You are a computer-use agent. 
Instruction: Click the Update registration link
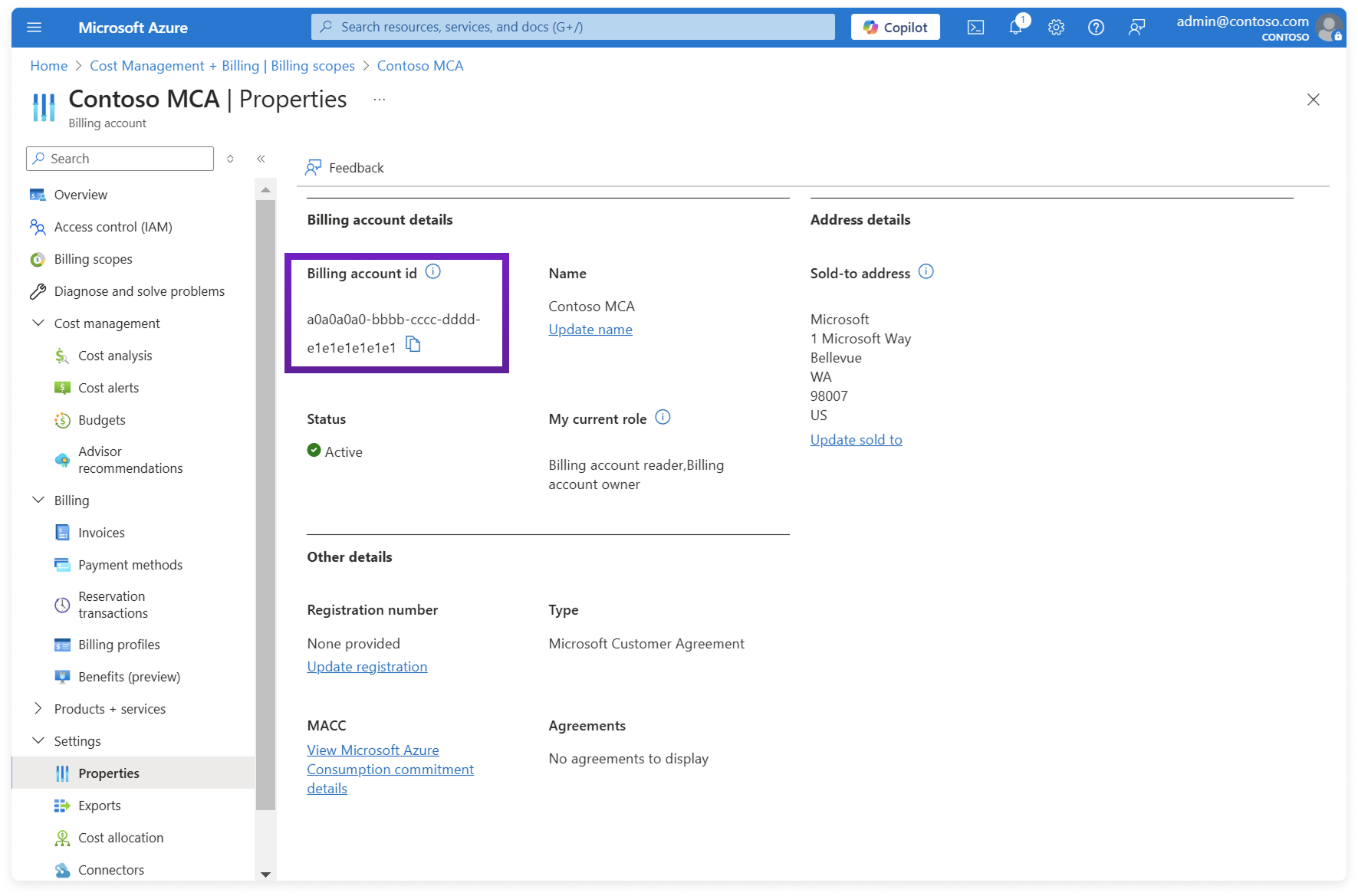367,667
